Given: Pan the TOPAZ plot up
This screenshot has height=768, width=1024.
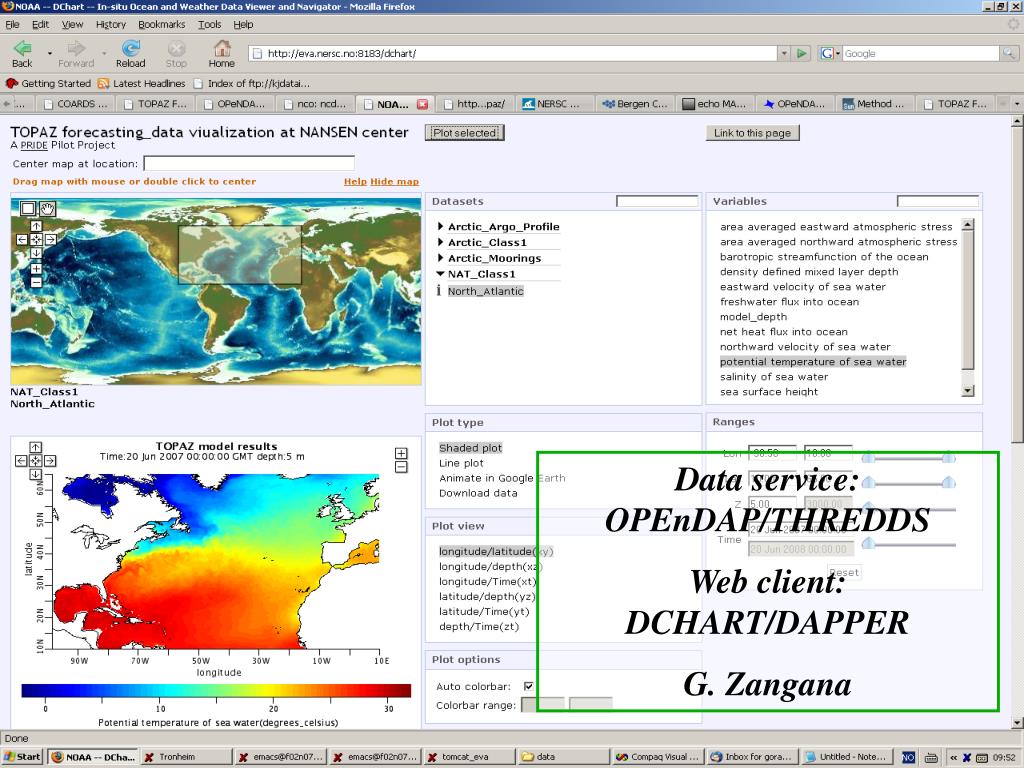Looking at the screenshot, I should pos(35,447).
